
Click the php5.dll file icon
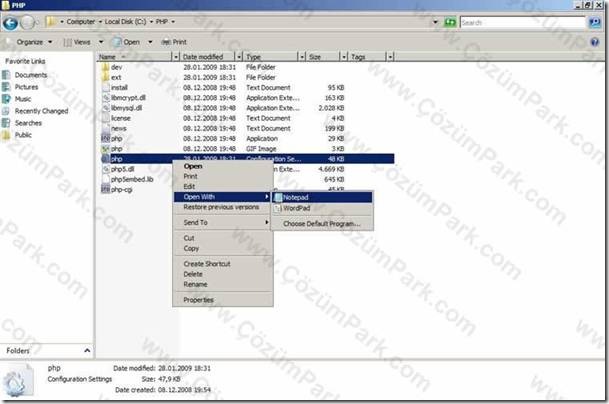[x=106, y=169]
